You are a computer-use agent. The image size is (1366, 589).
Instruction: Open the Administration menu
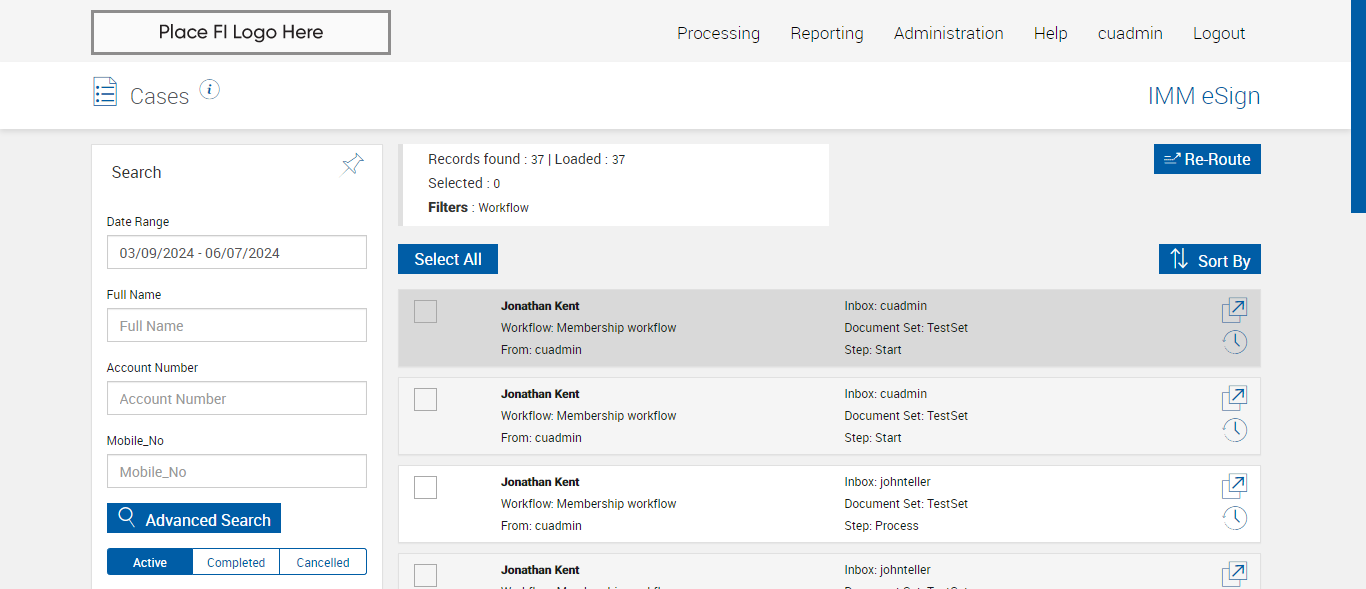coord(948,33)
